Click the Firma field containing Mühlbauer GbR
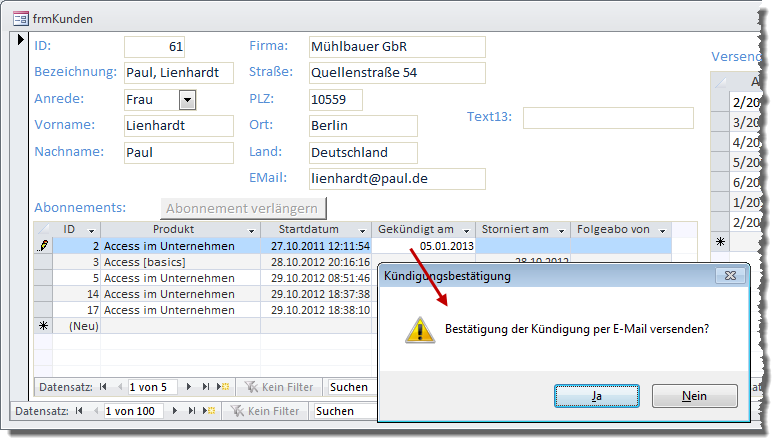The width and height of the screenshot is (779, 445). pos(395,47)
